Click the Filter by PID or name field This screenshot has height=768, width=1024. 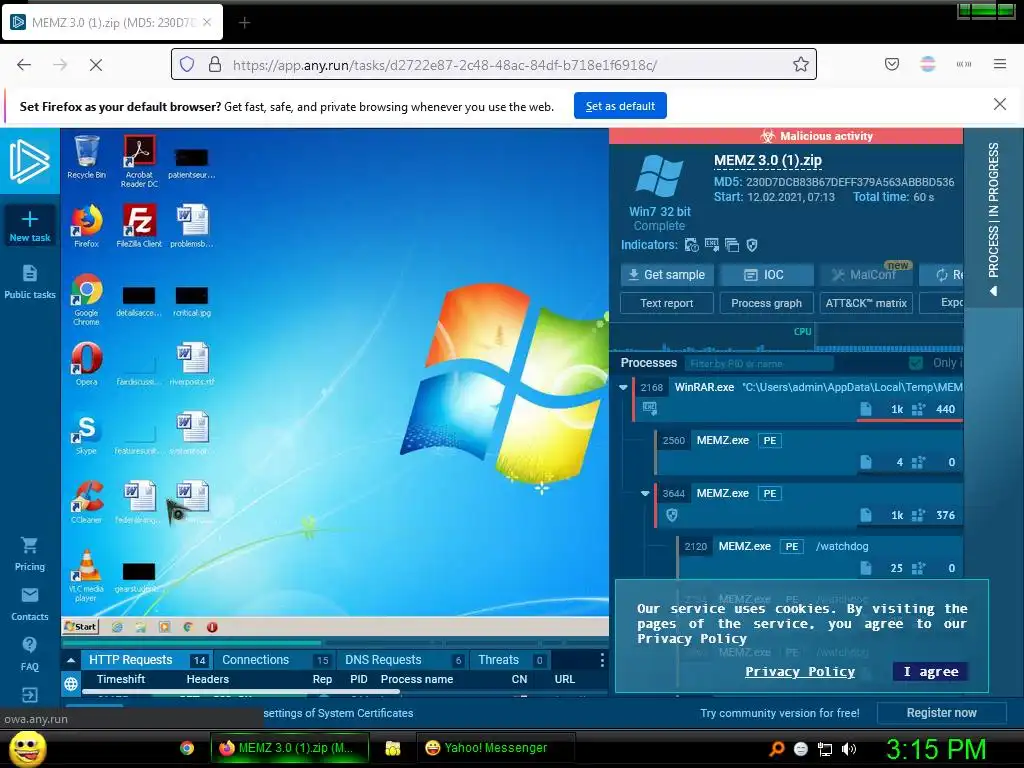click(760, 363)
